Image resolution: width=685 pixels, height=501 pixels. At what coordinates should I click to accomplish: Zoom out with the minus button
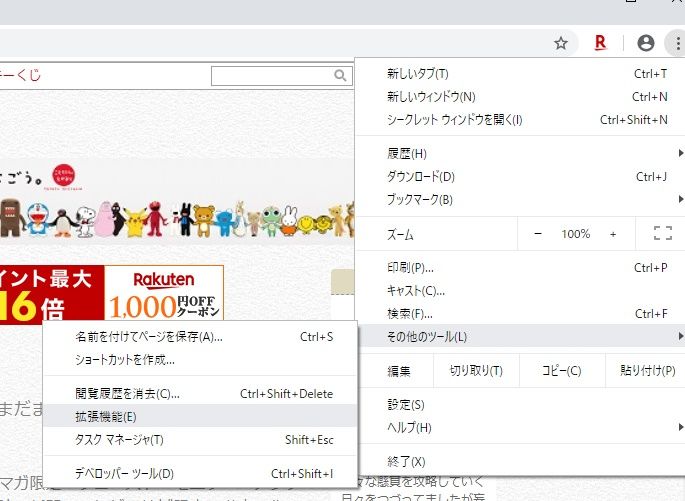pyautogui.click(x=538, y=233)
